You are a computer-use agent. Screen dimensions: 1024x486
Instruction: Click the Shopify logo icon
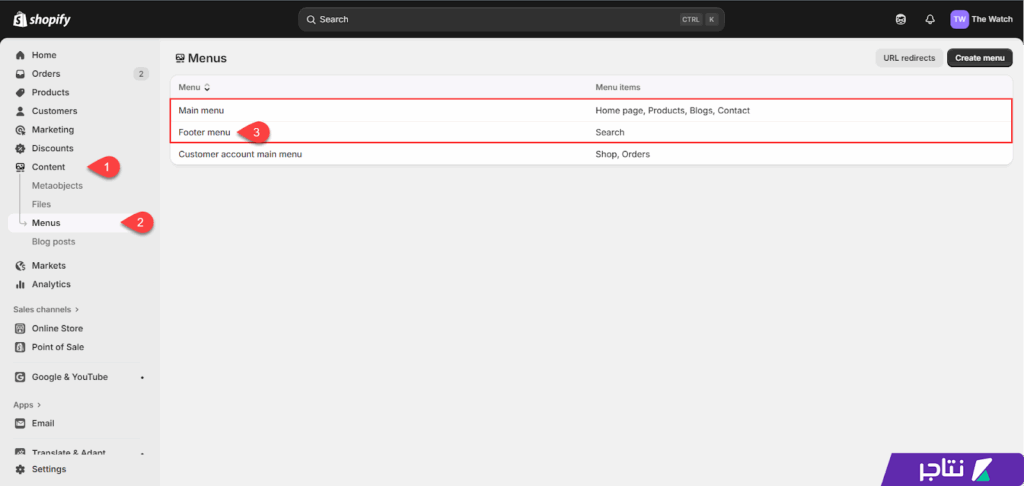point(19,19)
